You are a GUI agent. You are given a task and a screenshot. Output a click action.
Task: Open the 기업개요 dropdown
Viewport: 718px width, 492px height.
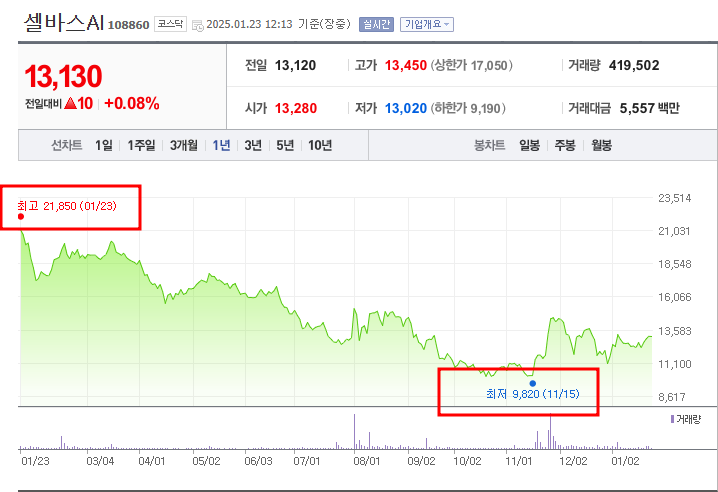[427, 24]
